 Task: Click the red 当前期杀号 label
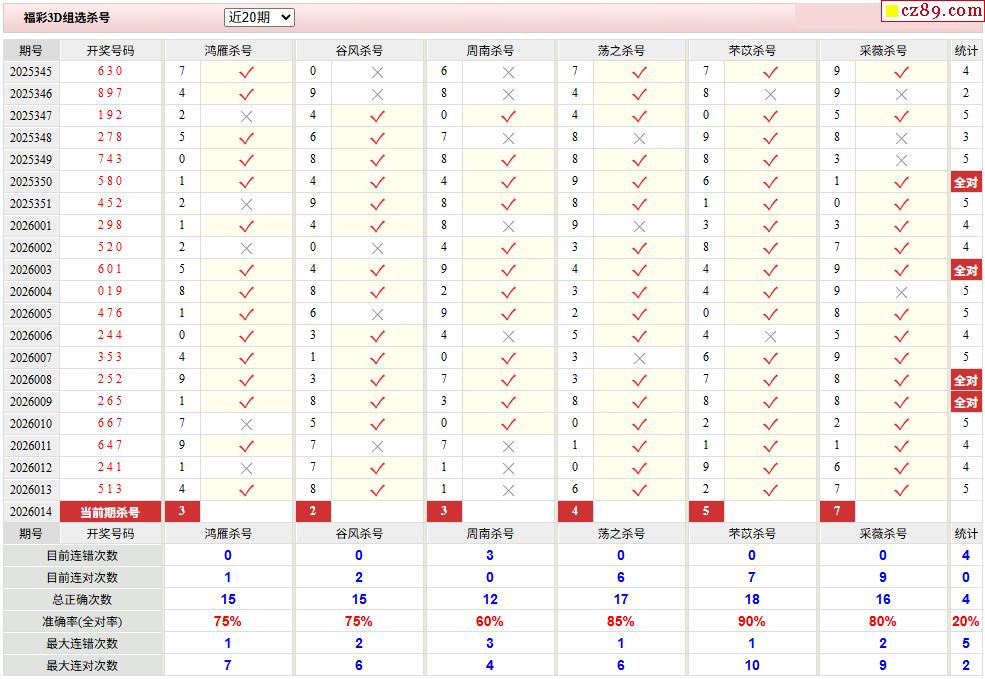tap(110, 512)
